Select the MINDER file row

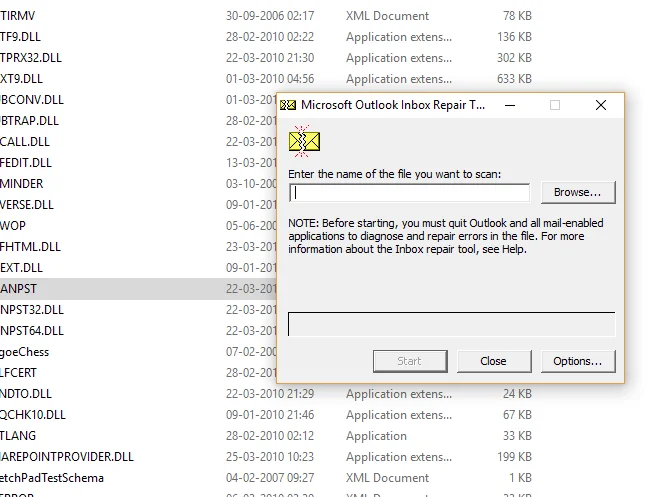[138, 184]
